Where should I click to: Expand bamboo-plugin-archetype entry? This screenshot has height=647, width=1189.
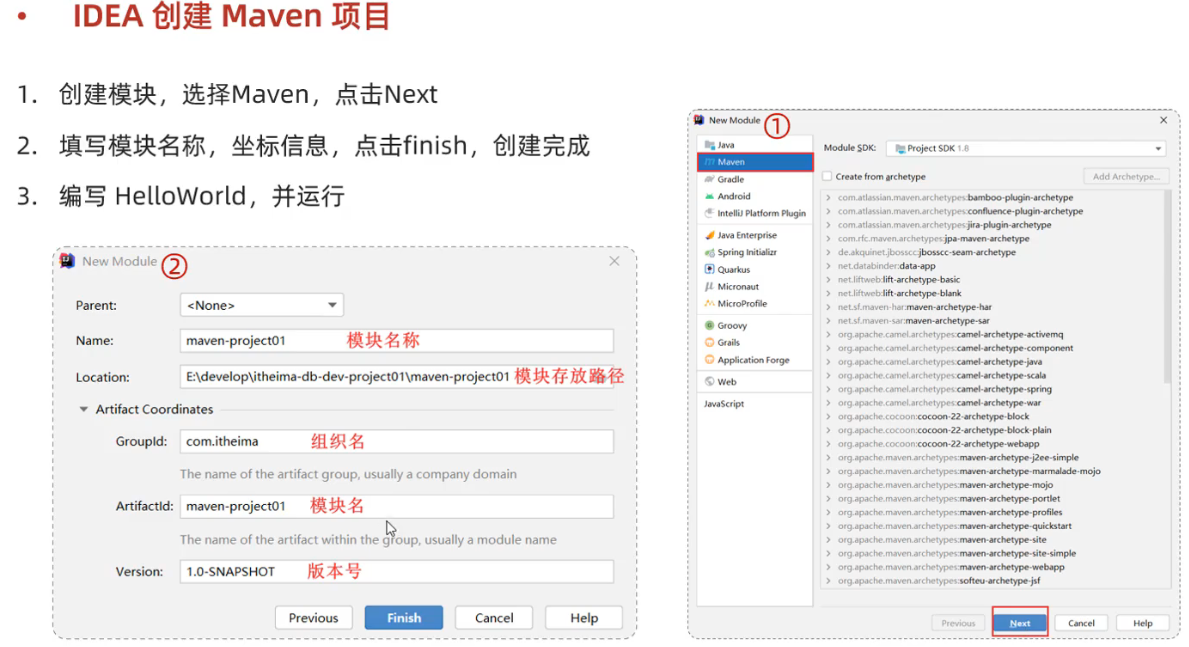pyautogui.click(x=828, y=198)
